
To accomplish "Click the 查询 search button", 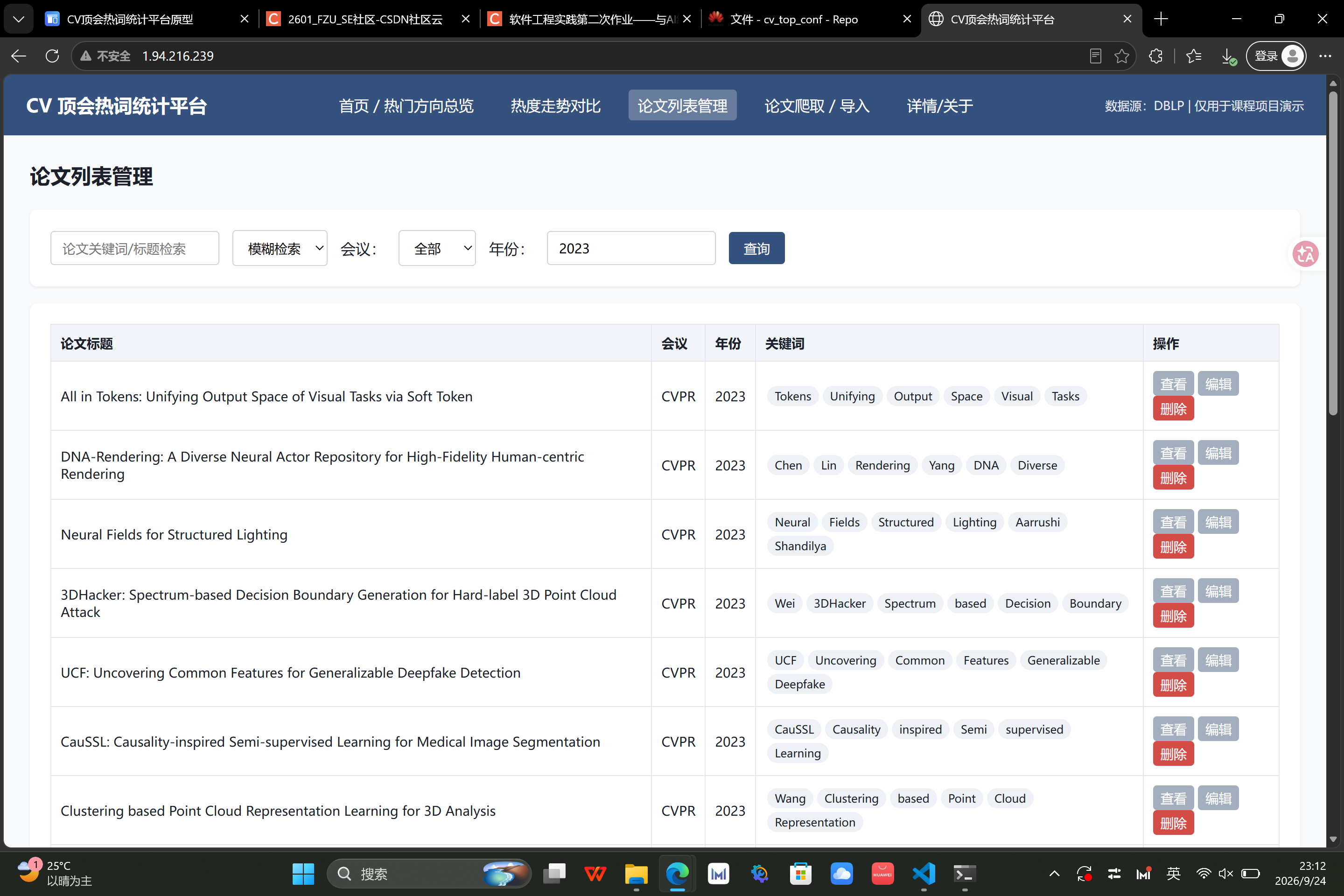I will (756, 248).
